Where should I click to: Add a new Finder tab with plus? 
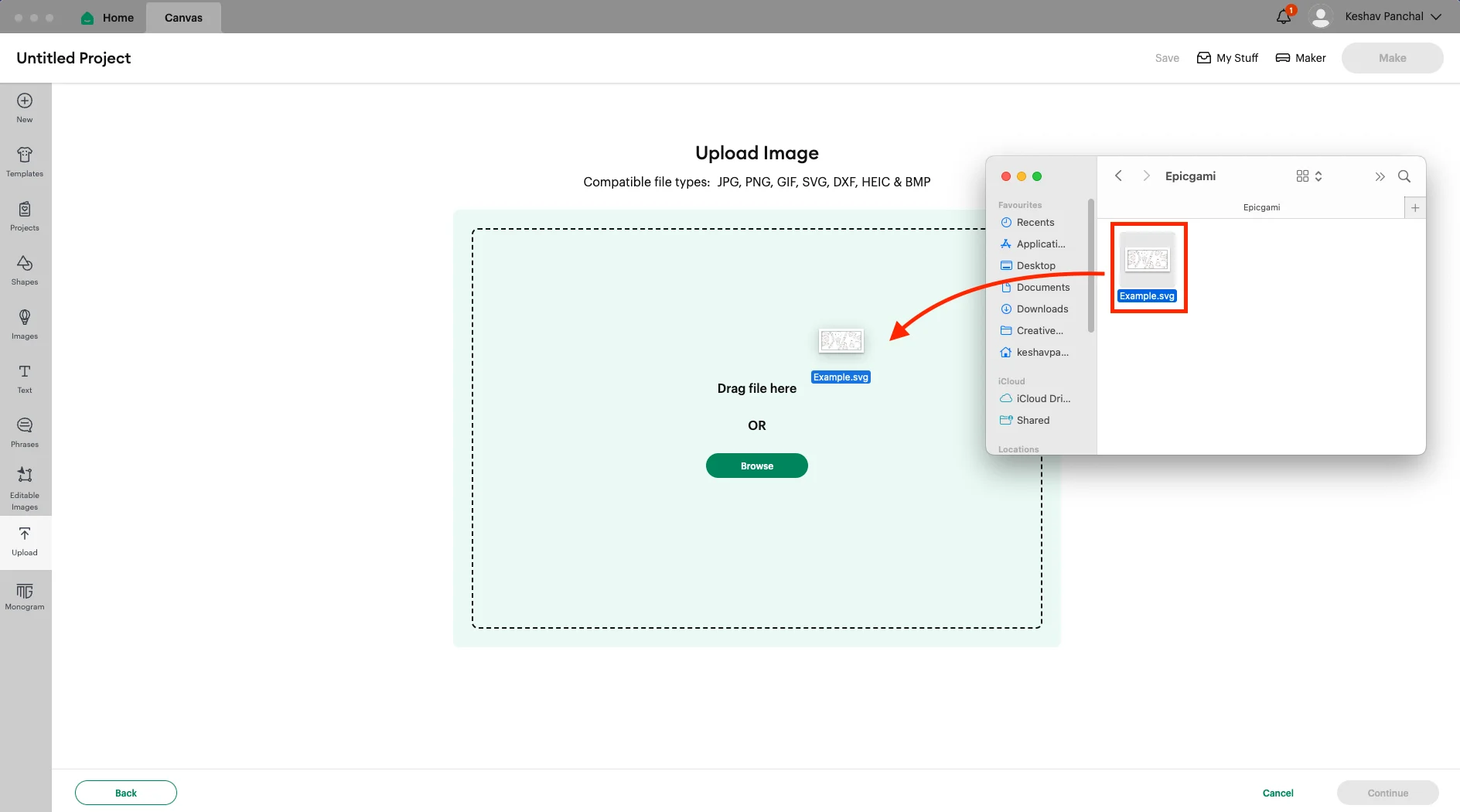tap(1415, 207)
